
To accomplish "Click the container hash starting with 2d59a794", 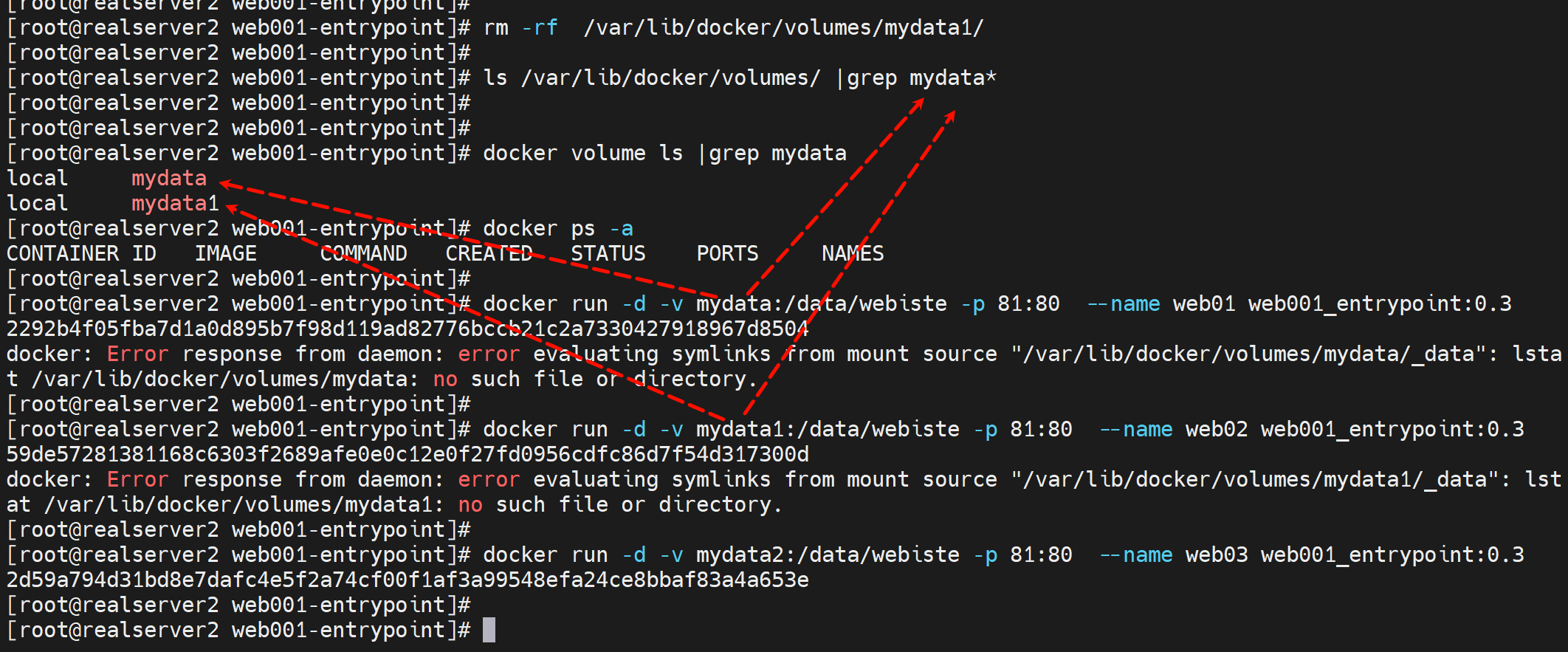I will [408, 580].
